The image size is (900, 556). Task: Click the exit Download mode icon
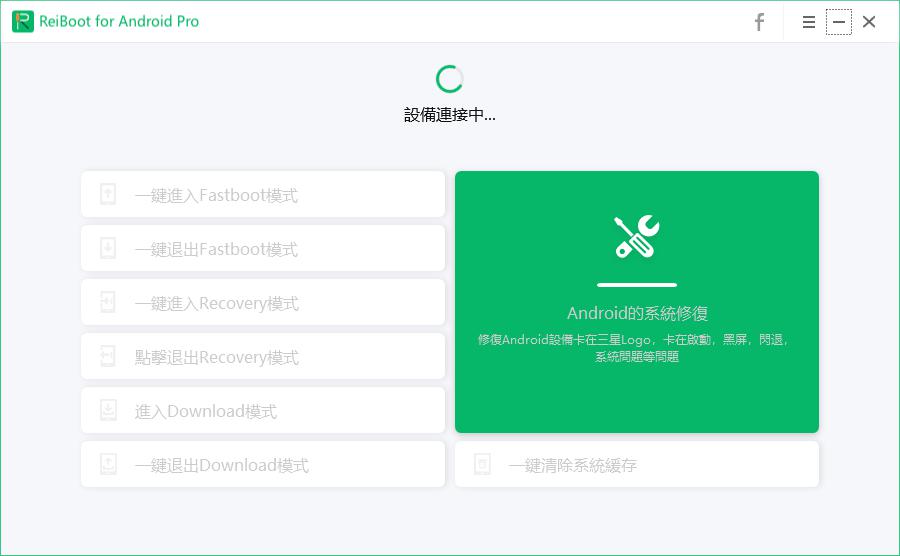click(108, 464)
